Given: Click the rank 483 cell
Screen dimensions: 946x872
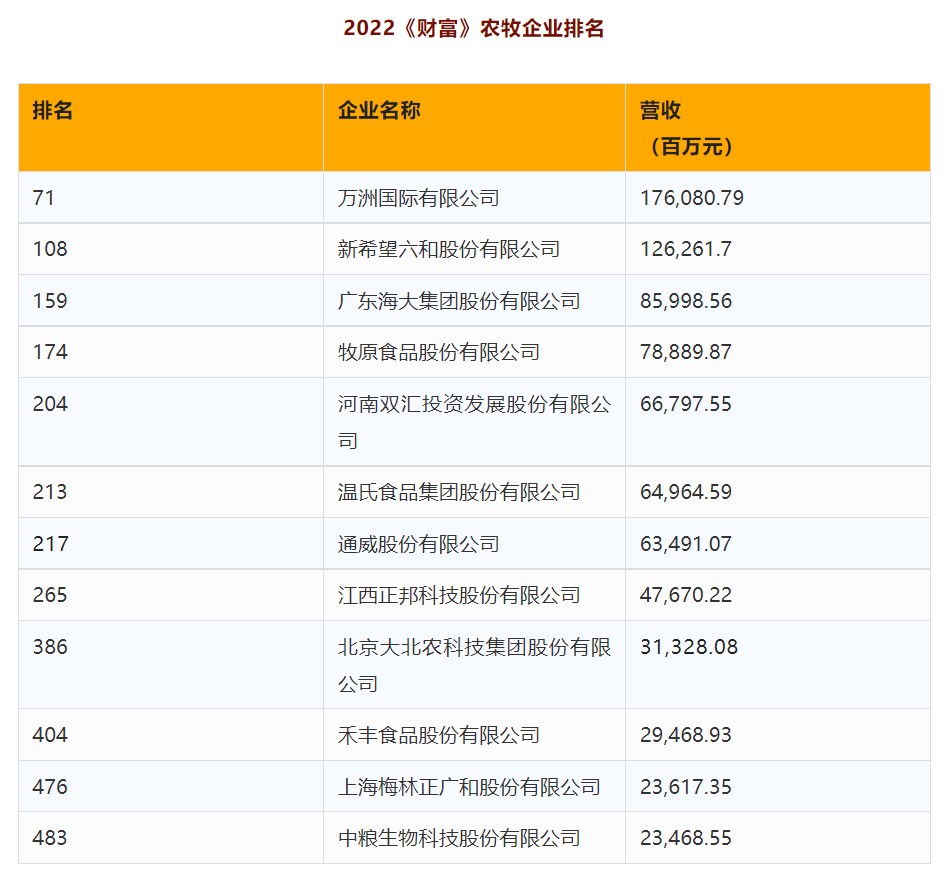Looking at the screenshot, I should tap(50, 838).
